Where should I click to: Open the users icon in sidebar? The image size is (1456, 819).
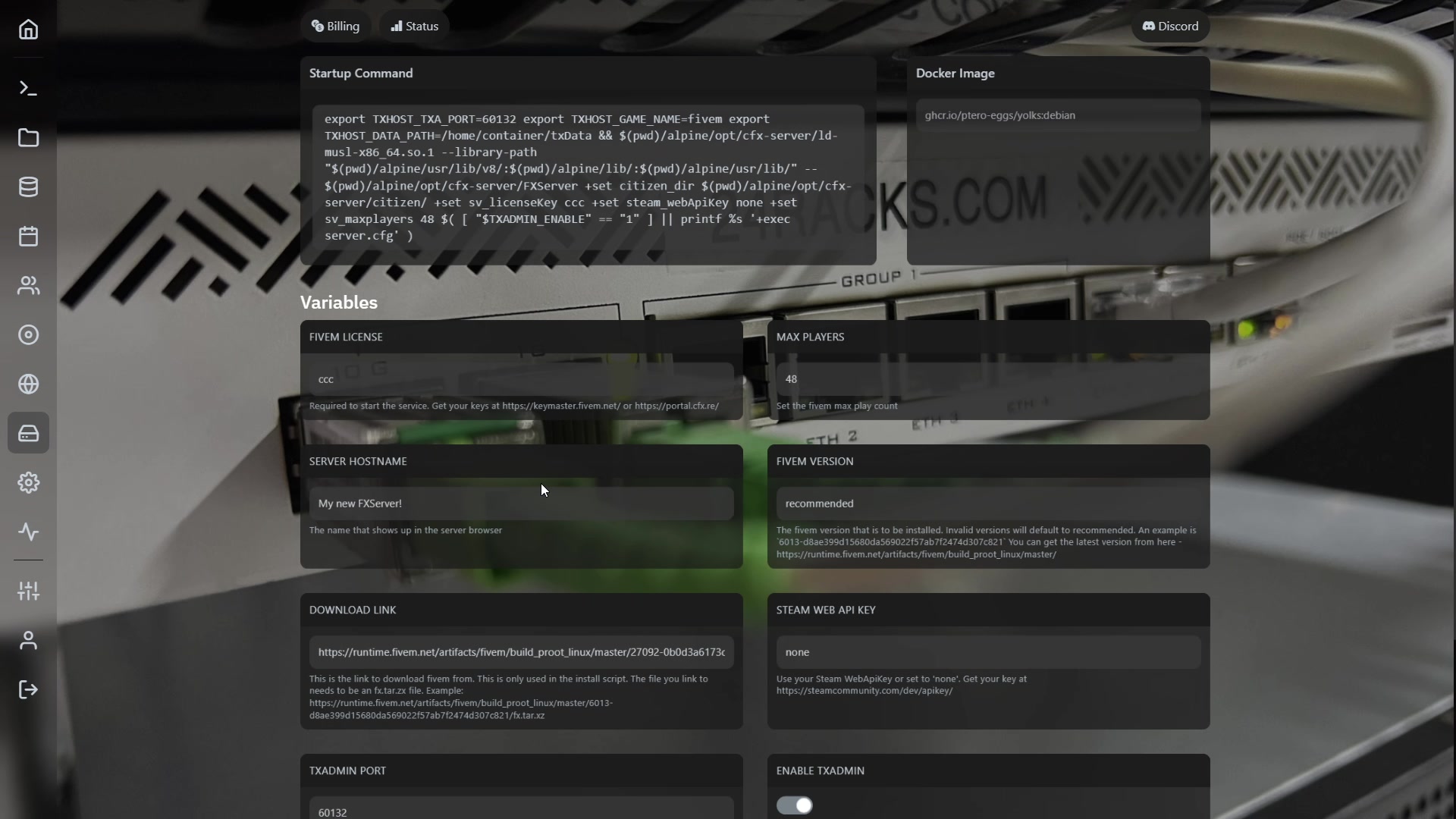28,285
